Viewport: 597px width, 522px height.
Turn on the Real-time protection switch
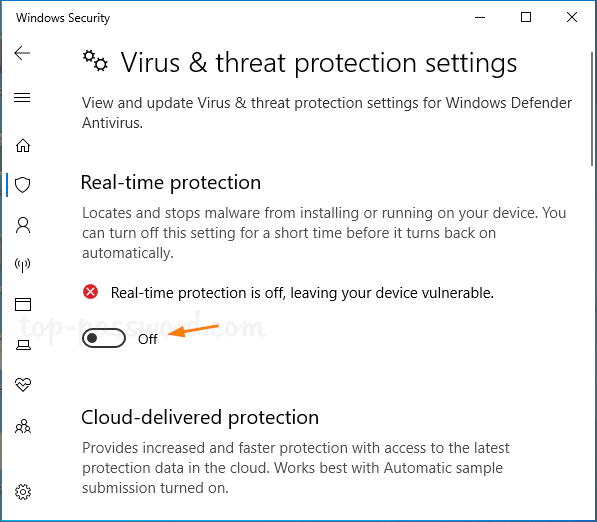[x=104, y=338]
